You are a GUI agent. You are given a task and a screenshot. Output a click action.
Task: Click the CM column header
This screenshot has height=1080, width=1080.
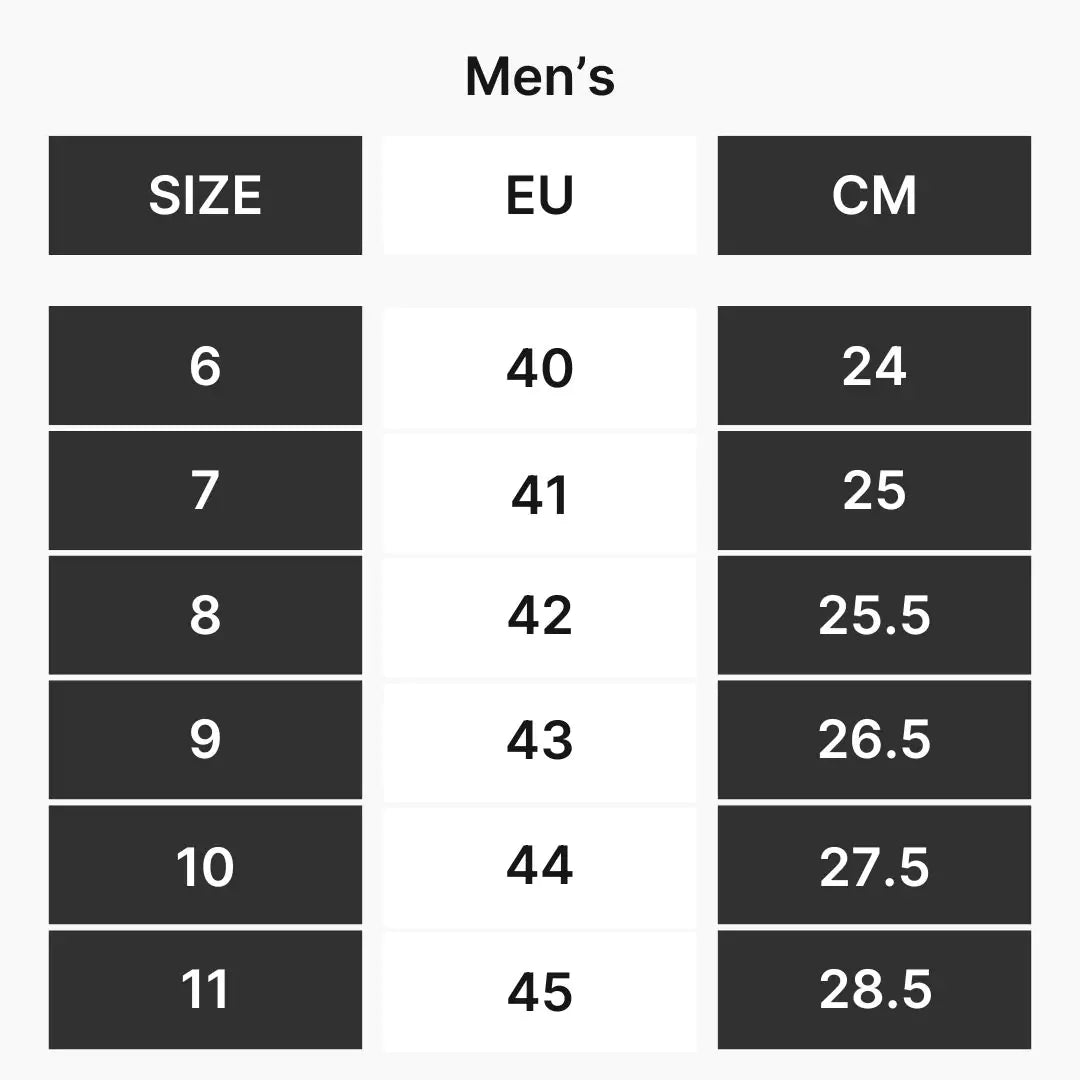(874, 195)
